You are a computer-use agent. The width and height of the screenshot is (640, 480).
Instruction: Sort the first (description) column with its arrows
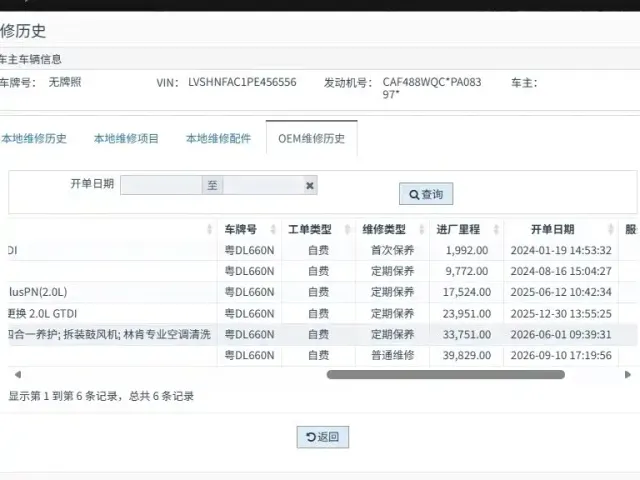click(209, 229)
